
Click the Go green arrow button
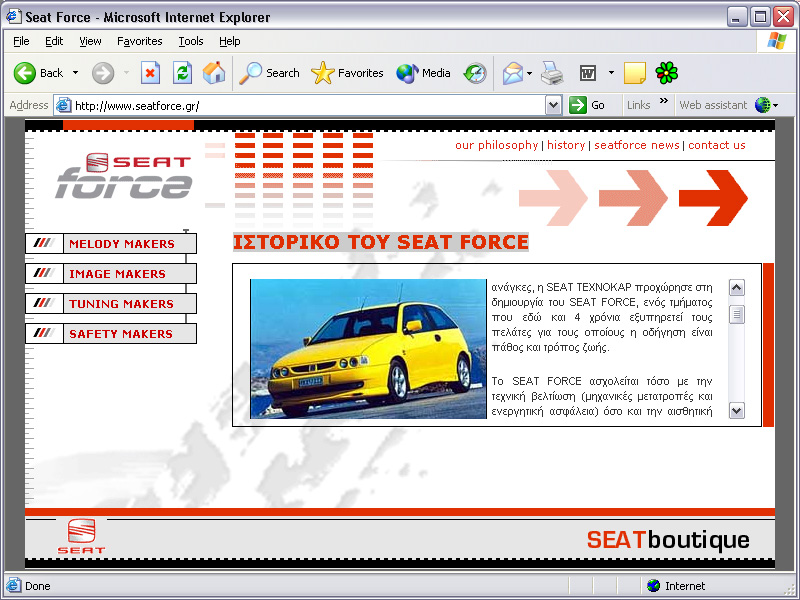pyautogui.click(x=587, y=105)
